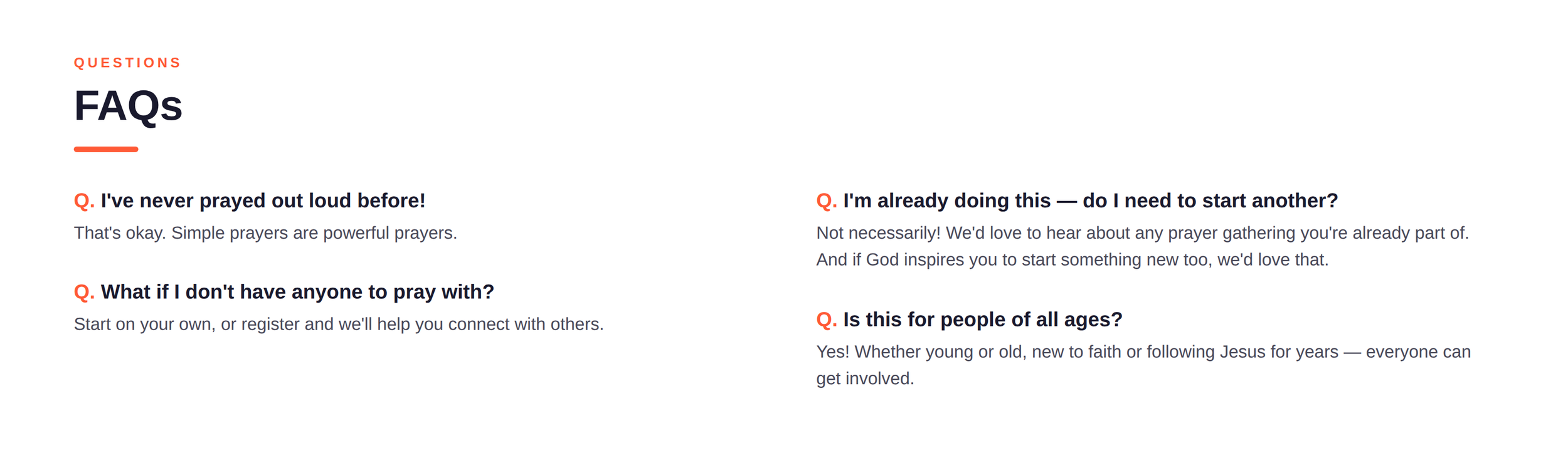This screenshot has width=1568, height=458.
Task: Click the orange Q. before "What if I don't"
Action: tap(84, 292)
